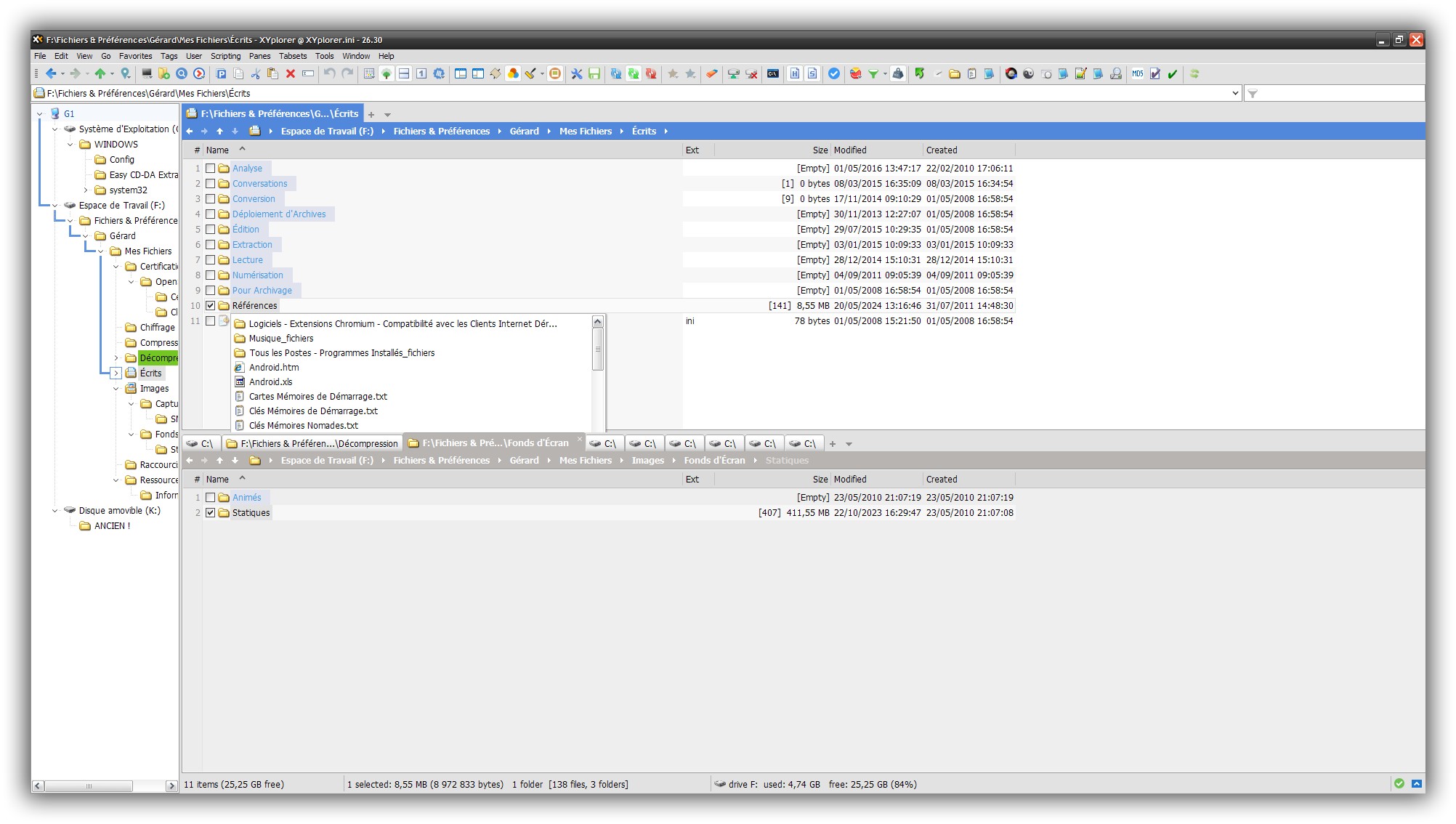The height and width of the screenshot is (824, 1456).
Task: Click the red Delete X icon
Action: pyautogui.click(x=290, y=73)
